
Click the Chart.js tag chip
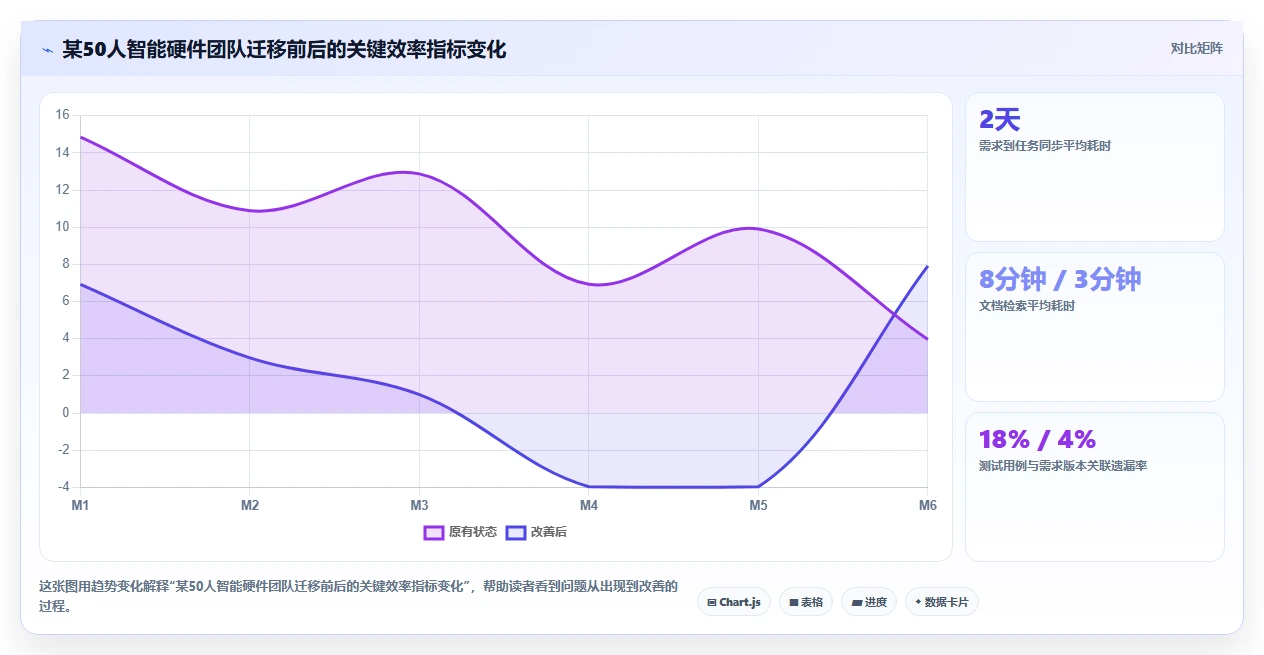point(733,602)
